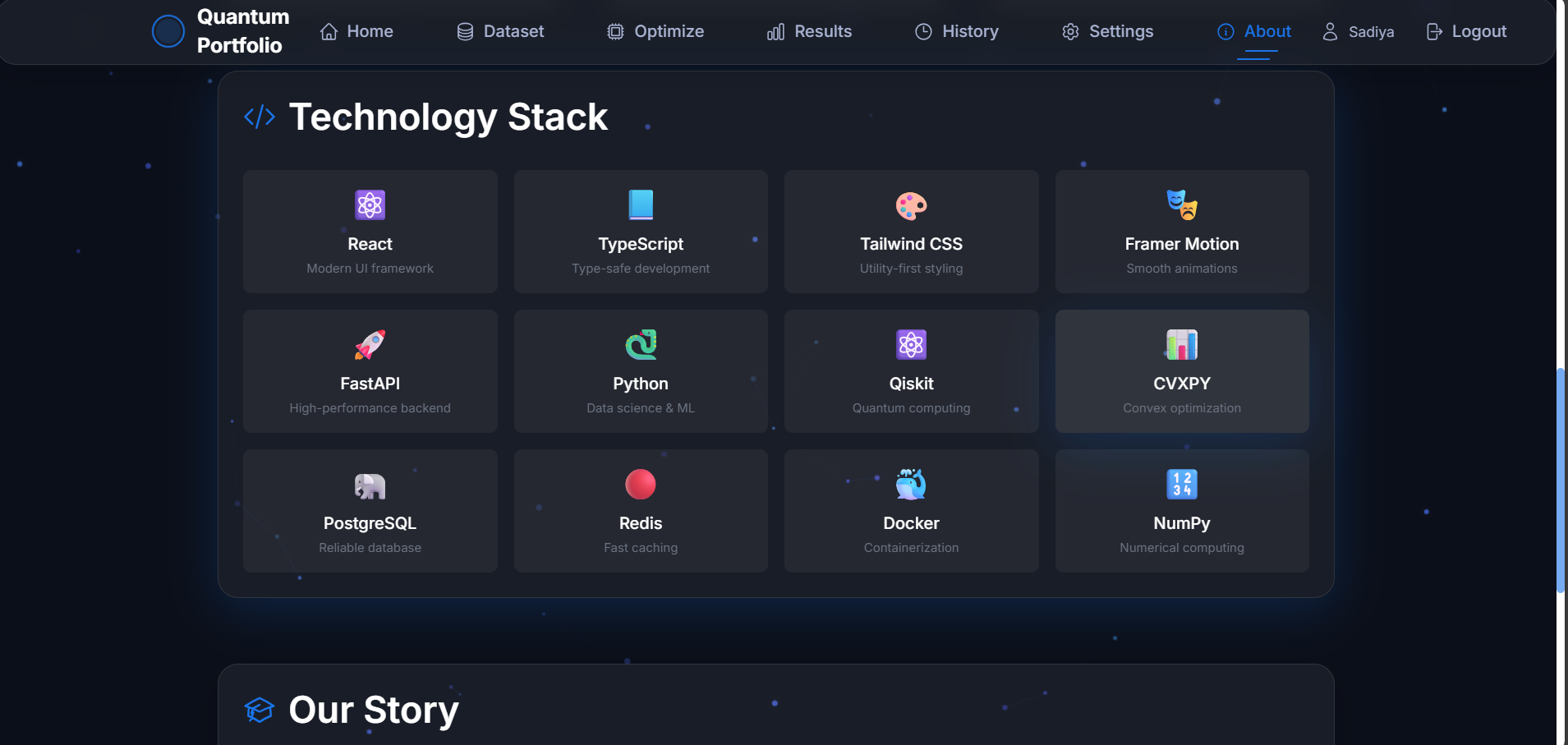Image resolution: width=1568 pixels, height=745 pixels.
Task: Click the NumPy numbers icon
Action: (x=1182, y=485)
